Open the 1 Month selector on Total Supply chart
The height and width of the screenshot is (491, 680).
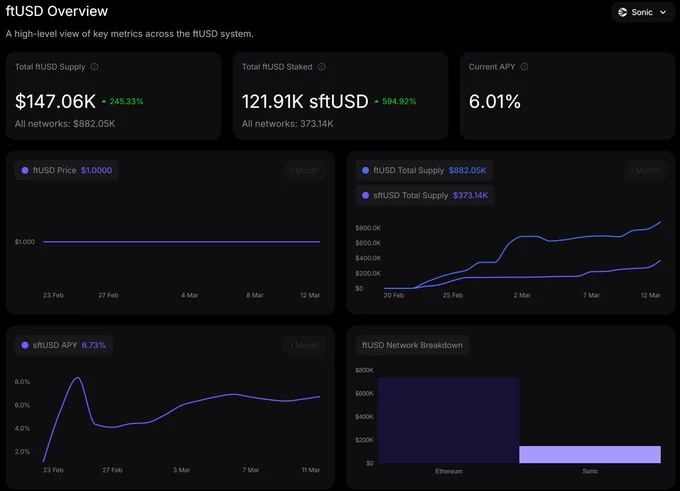click(x=645, y=170)
